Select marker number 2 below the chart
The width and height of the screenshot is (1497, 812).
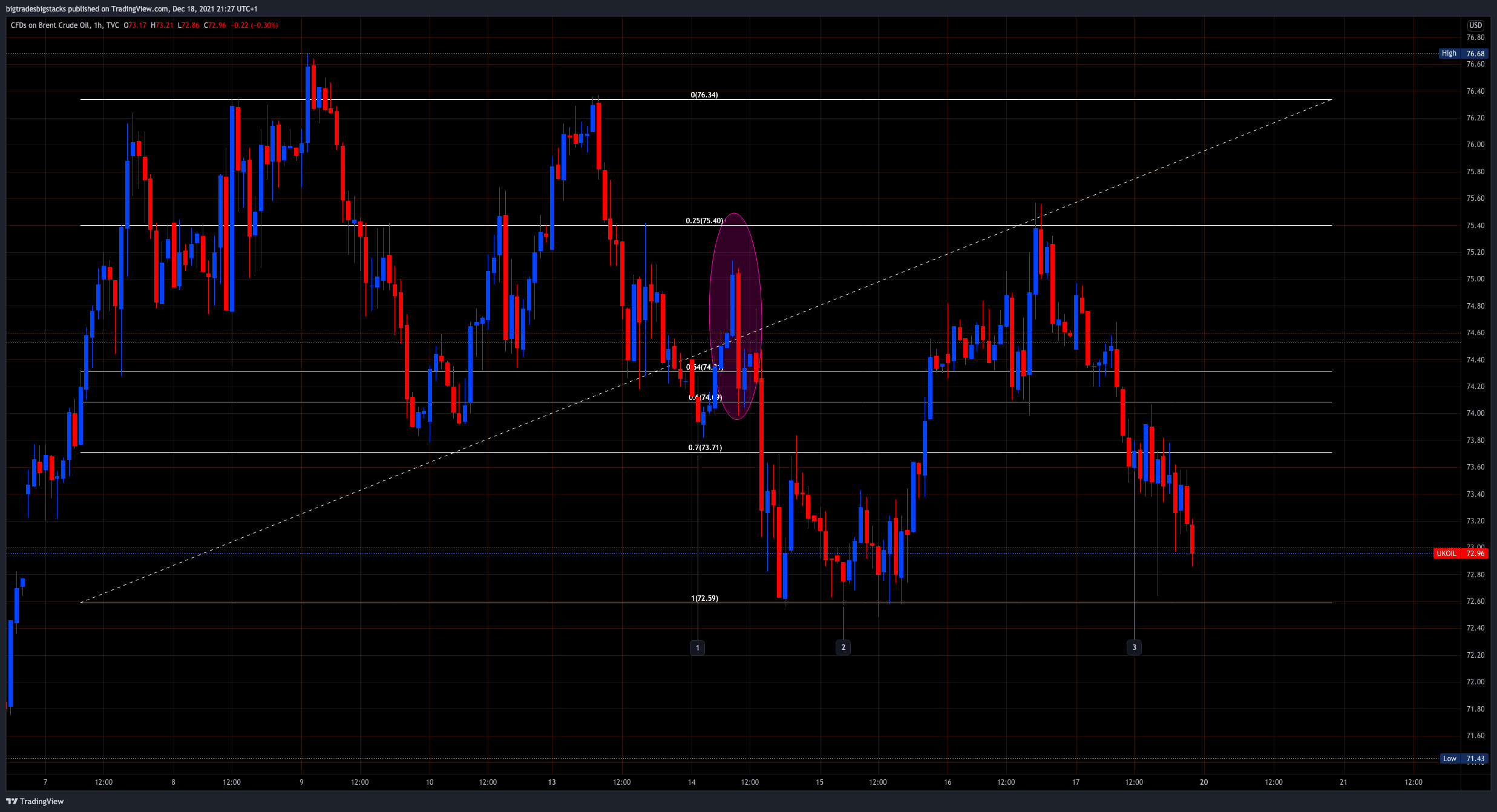click(x=843, y=647)
